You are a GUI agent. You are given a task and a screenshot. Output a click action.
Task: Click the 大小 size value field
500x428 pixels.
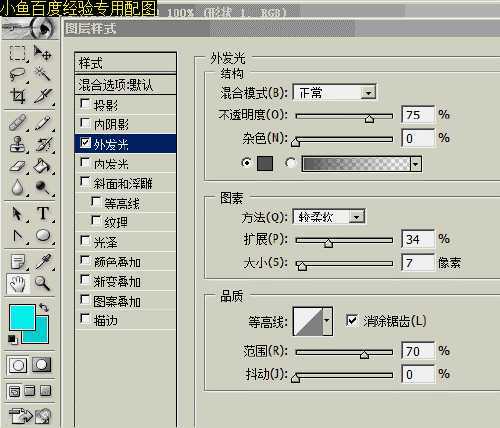pyautogui.click(x=418, y=263)
